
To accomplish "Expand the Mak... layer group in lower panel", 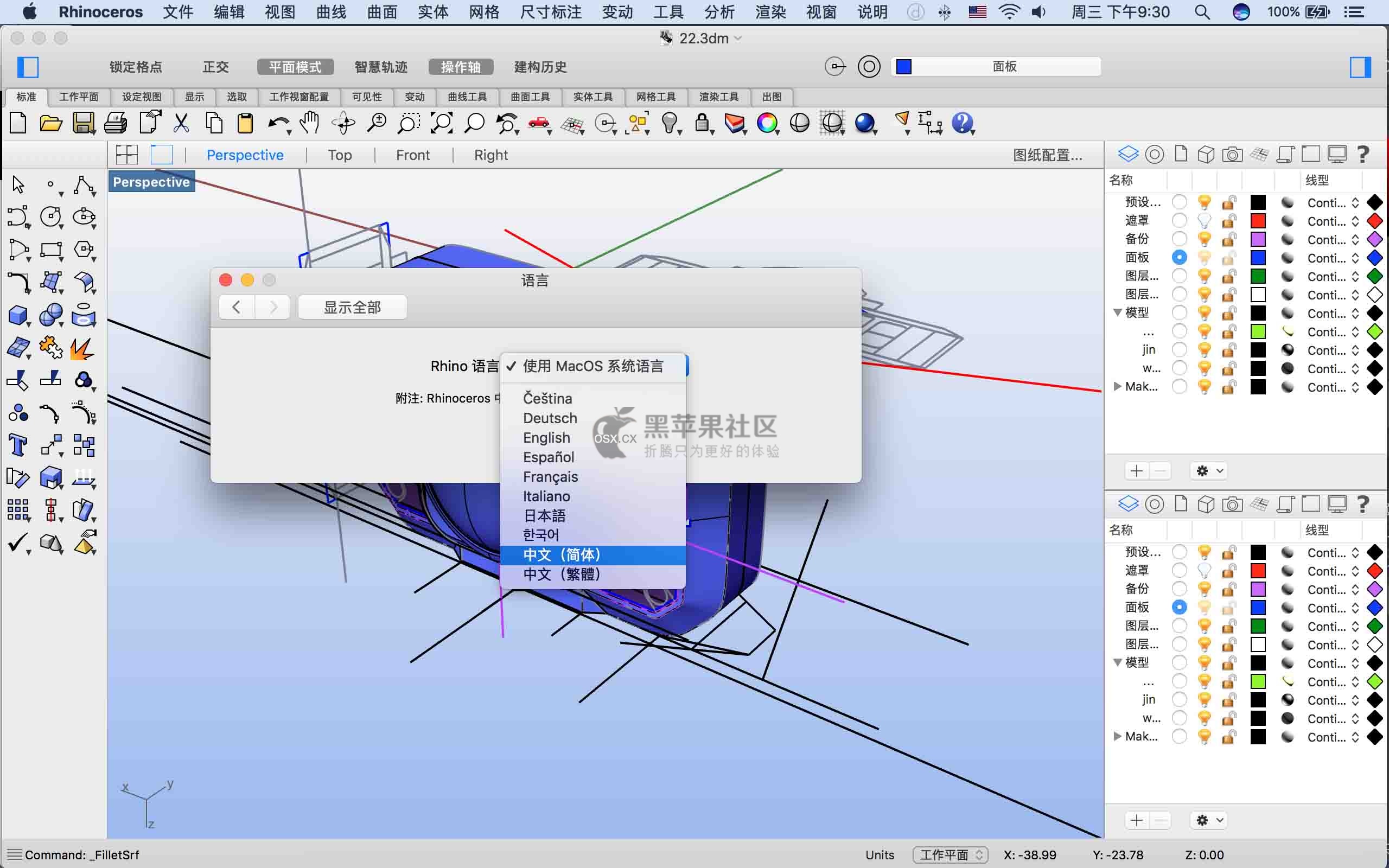I will pyautogui.click(x=1118, y=736).
